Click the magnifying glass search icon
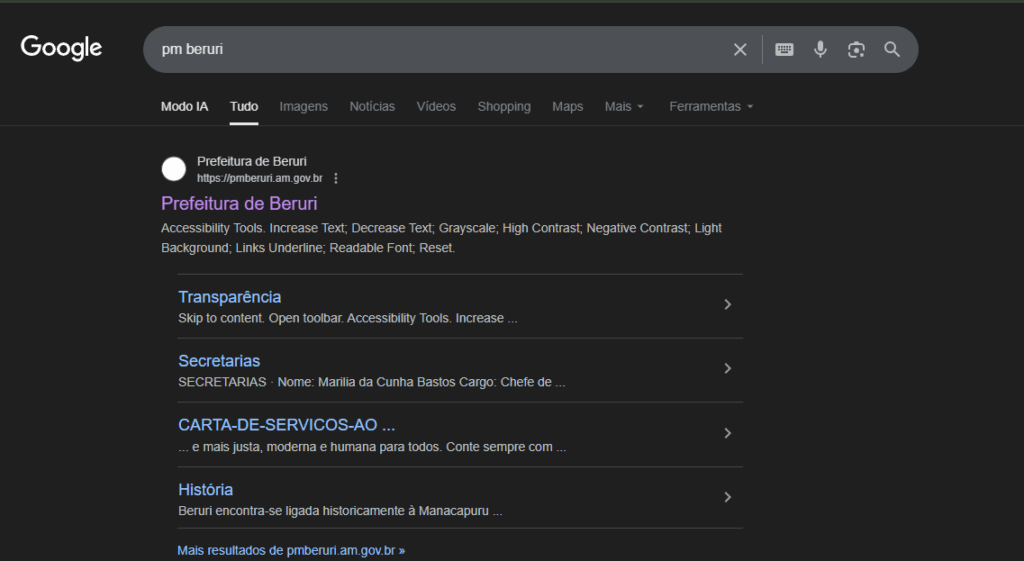The width and height of the screenshot is (1024, 561). (x=892, y=50)
